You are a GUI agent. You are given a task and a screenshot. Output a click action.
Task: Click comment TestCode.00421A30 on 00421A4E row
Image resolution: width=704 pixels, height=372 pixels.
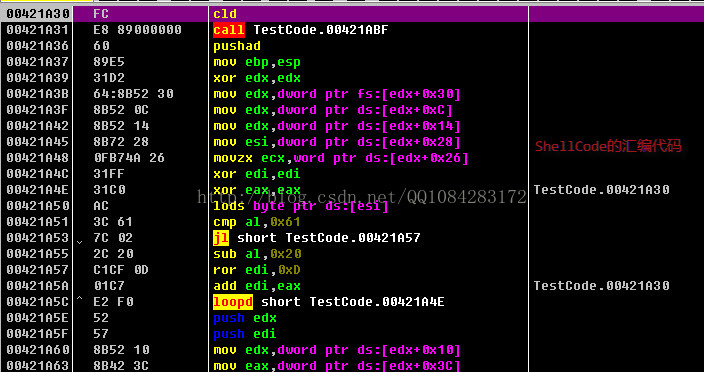click(x=602, y=190)
